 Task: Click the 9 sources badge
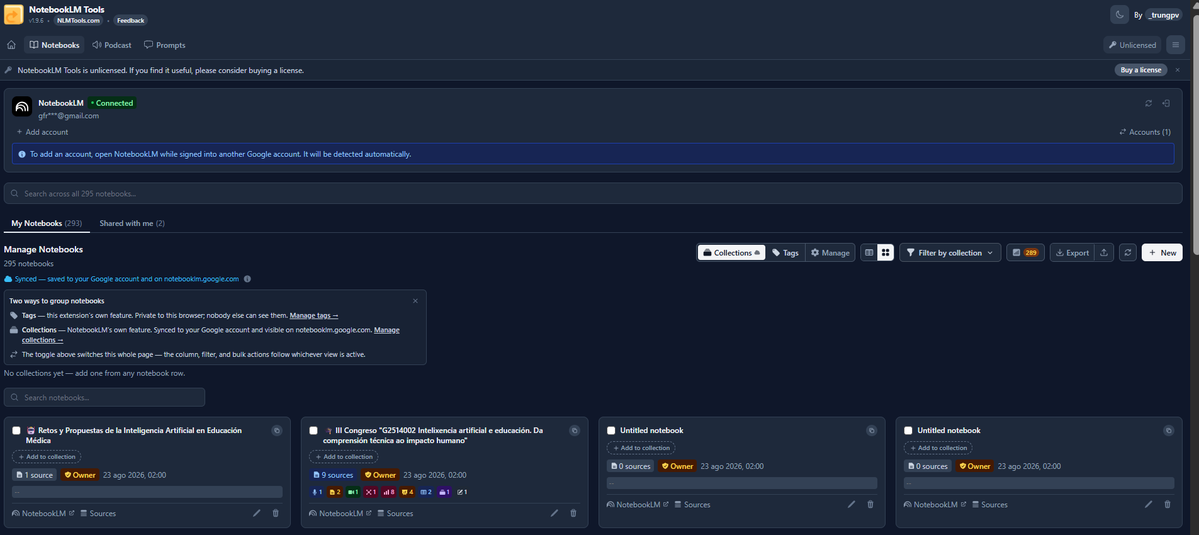click(333, 475)
